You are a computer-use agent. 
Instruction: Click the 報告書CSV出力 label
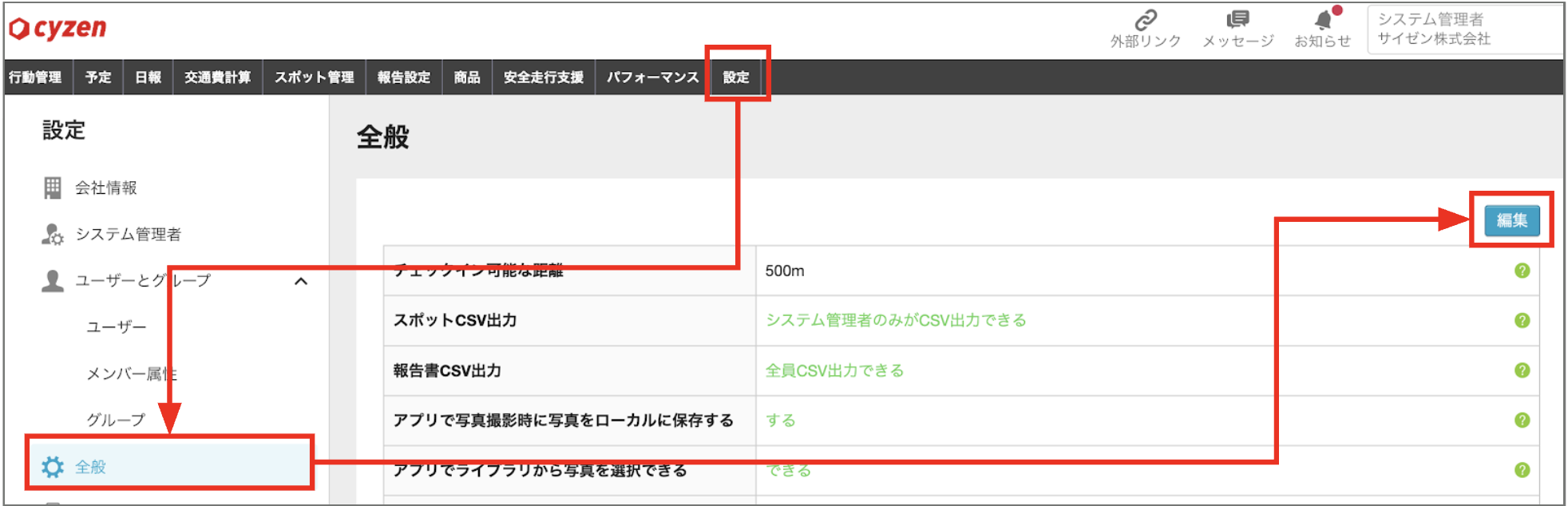tap(447, 370)
